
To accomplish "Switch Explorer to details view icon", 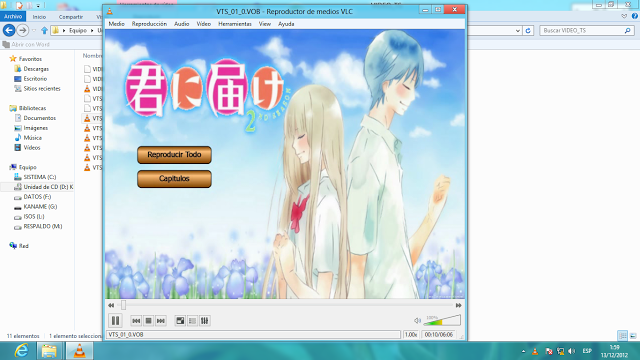I will pos(622,336).
